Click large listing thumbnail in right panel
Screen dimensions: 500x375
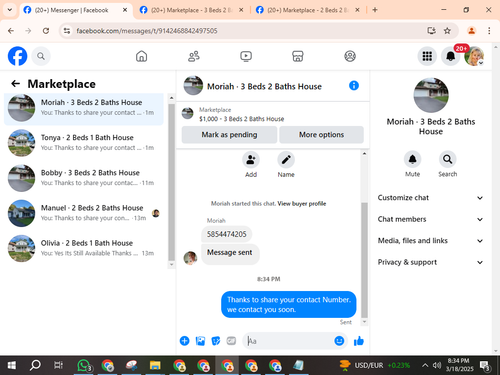431,95
